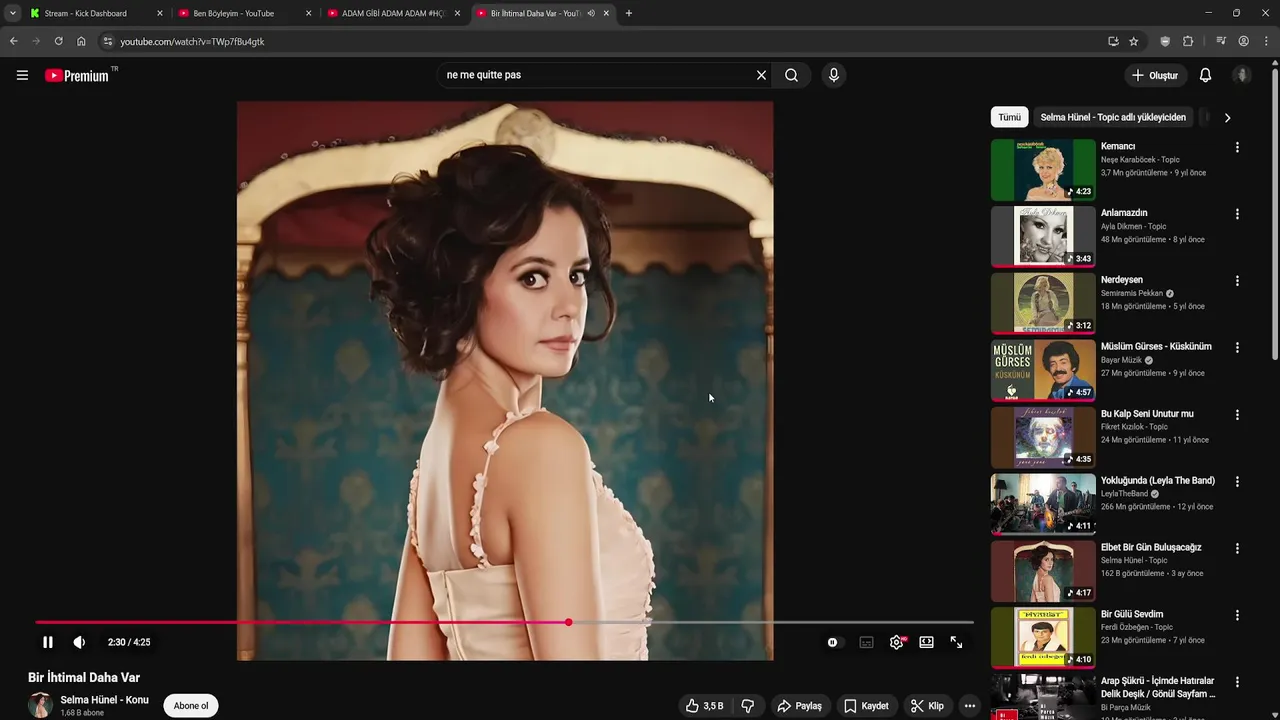Subscribe with Abone ol button
The width and height of the screenshot is (1280, 720).
click(x=191, y=706)
